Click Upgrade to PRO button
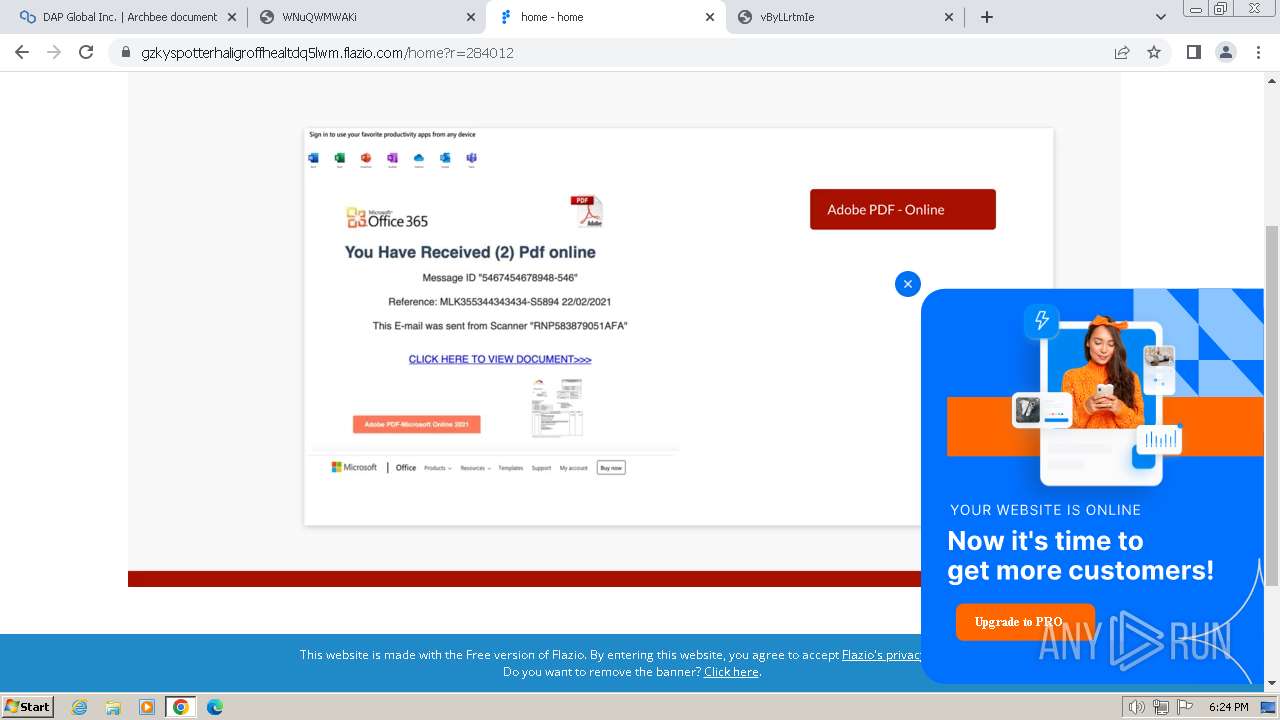Viewport: 1280px width, 720px height. pos(1025,622)
